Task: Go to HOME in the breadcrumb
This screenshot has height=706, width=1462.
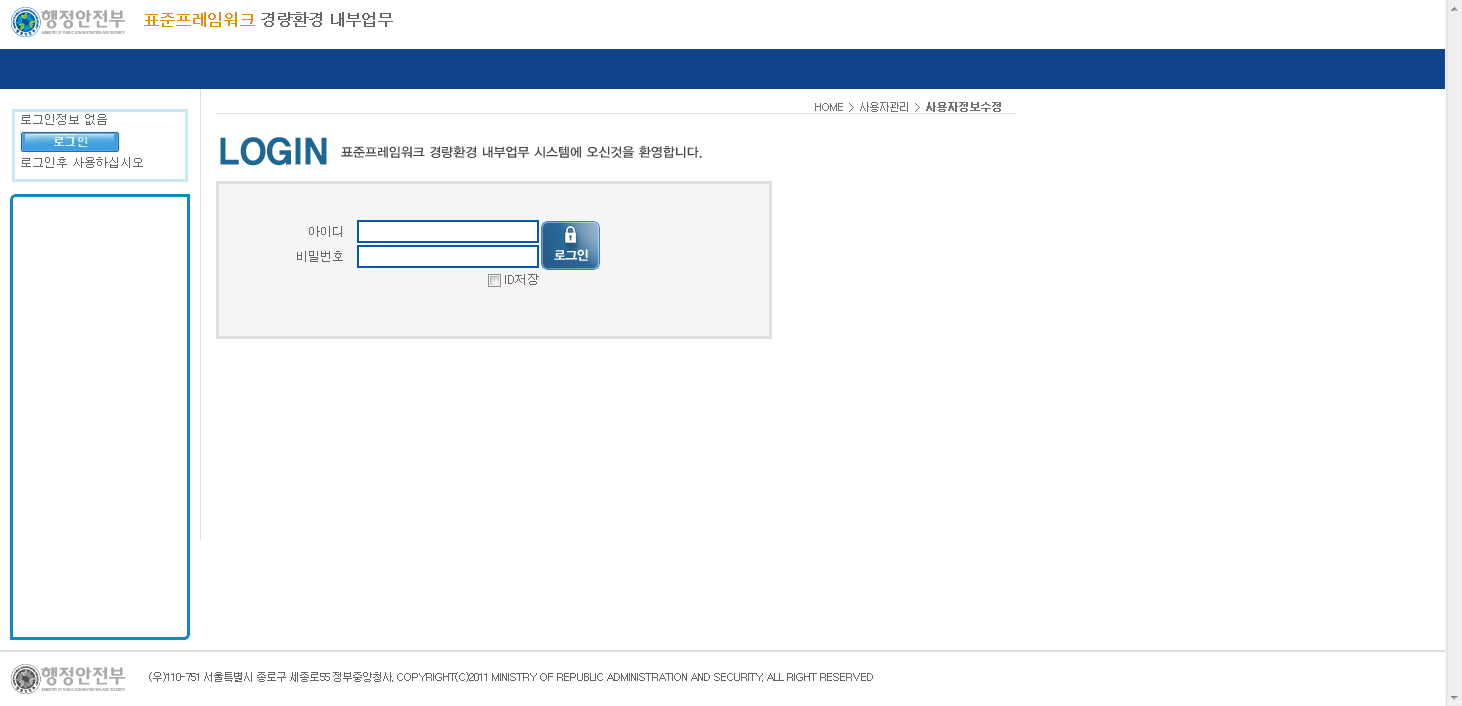Action: coord(828,107)
